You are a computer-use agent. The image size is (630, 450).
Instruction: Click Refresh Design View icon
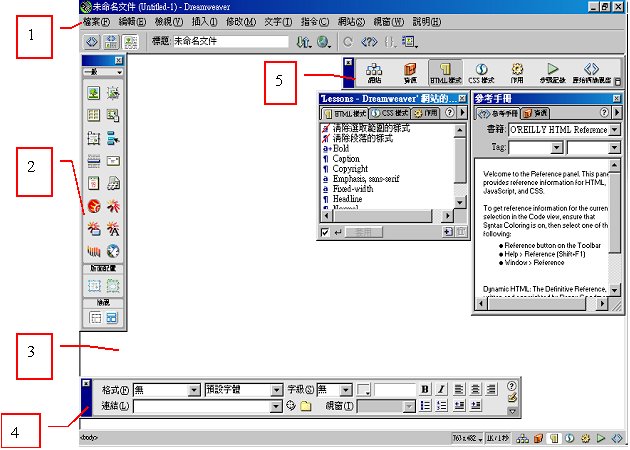tap(348, 42)
